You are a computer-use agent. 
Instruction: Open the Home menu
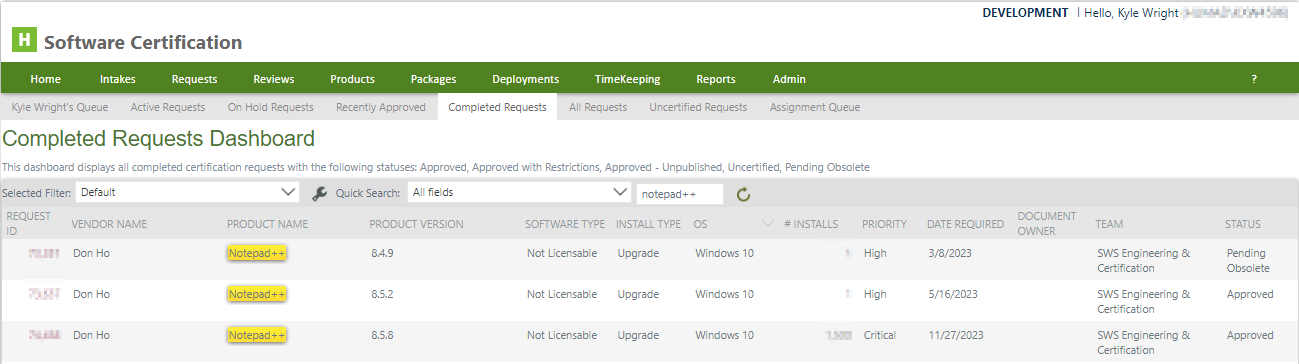[46, 79]
